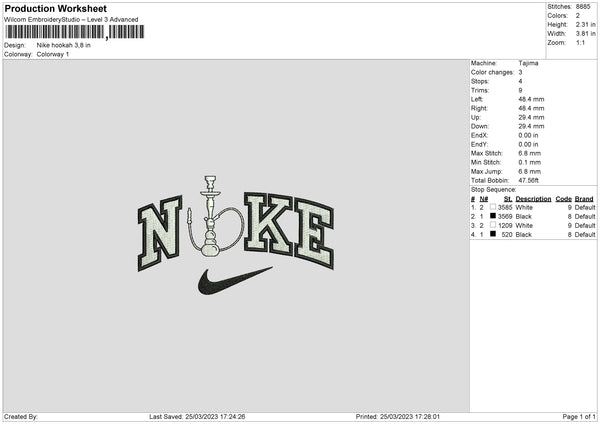Click the black swoosh in the design preview
The image size is (600, 424).
click(x=235, y=281)
